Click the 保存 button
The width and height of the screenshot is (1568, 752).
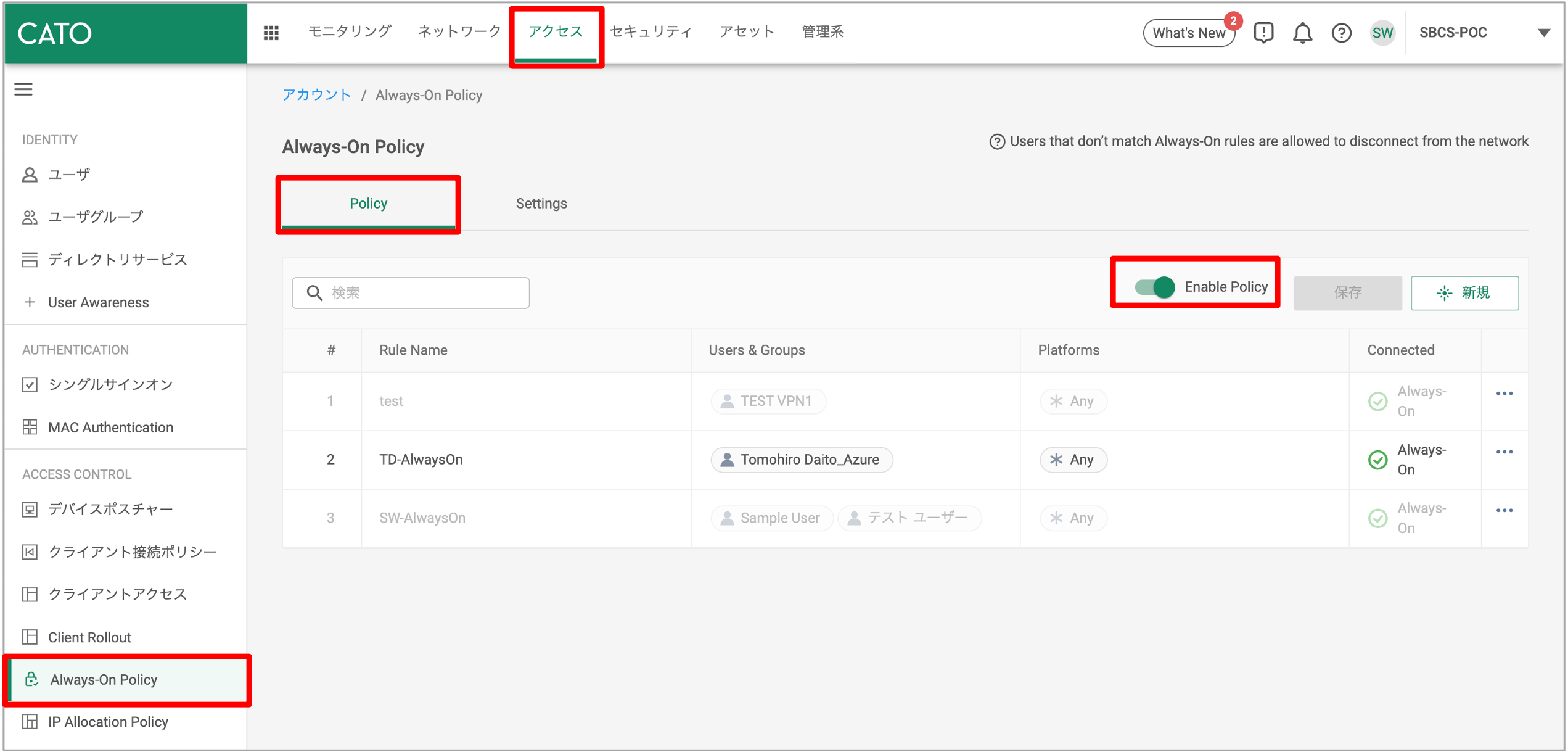[x=1348, y=292]
